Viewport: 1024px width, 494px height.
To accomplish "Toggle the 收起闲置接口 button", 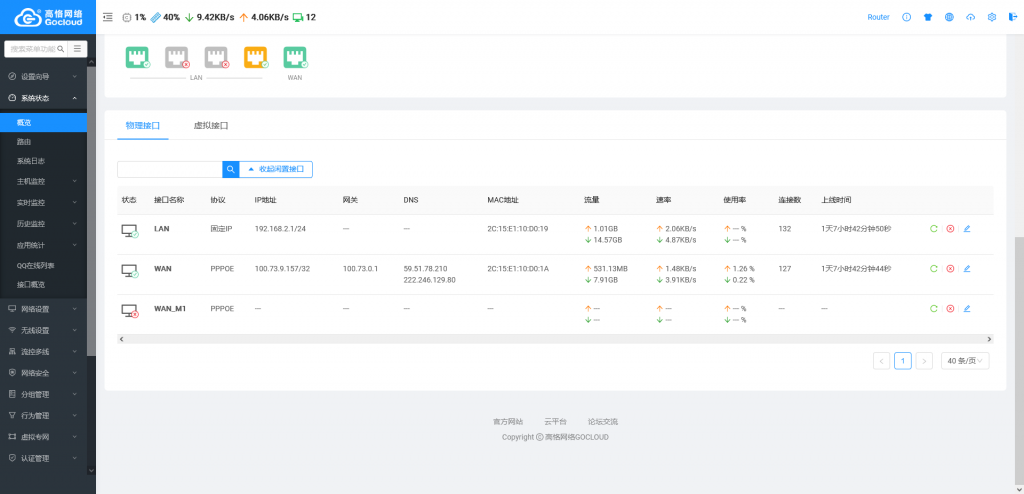I will coord(275,169).
